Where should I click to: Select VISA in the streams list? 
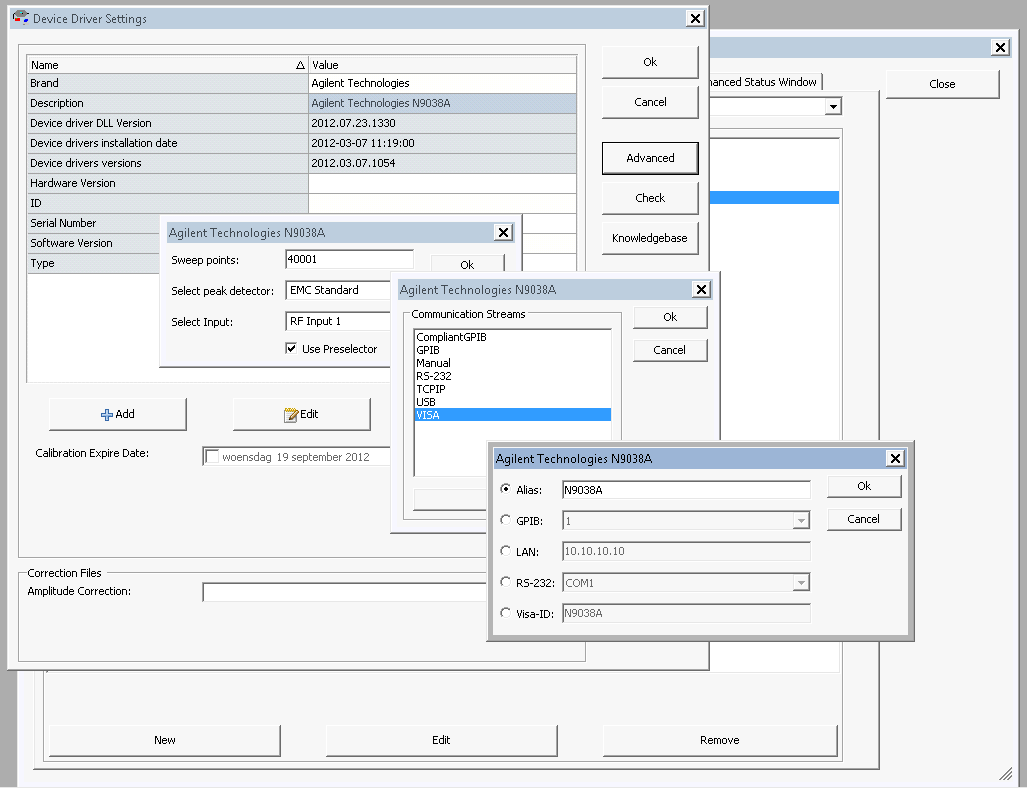[x=513, y=414]
